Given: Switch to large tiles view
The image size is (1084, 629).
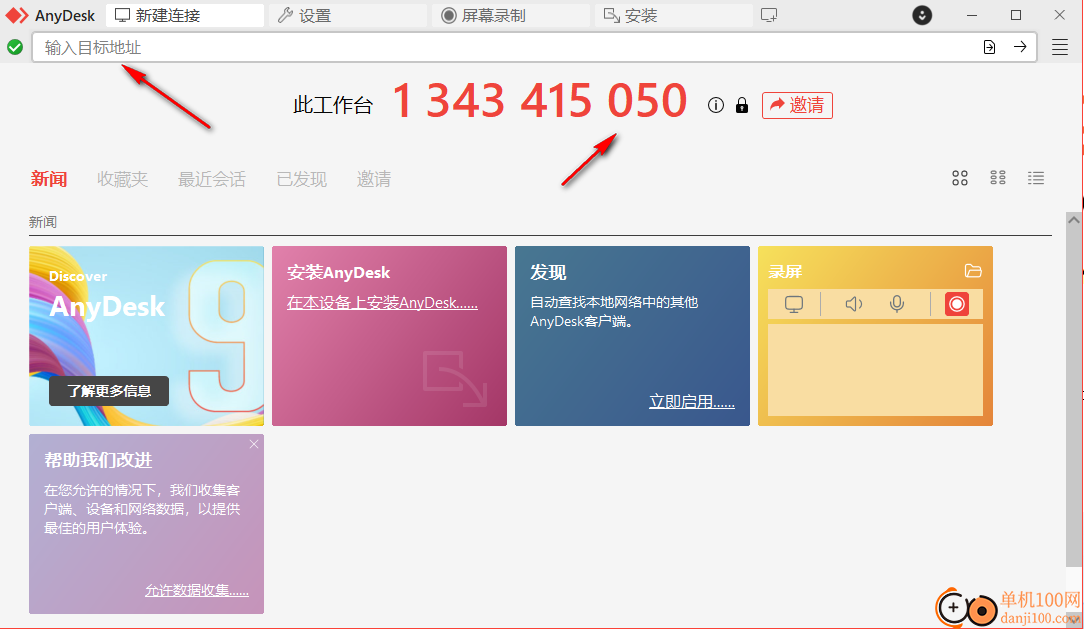Looking at the screenshot, I should click(x=960, y=178).
